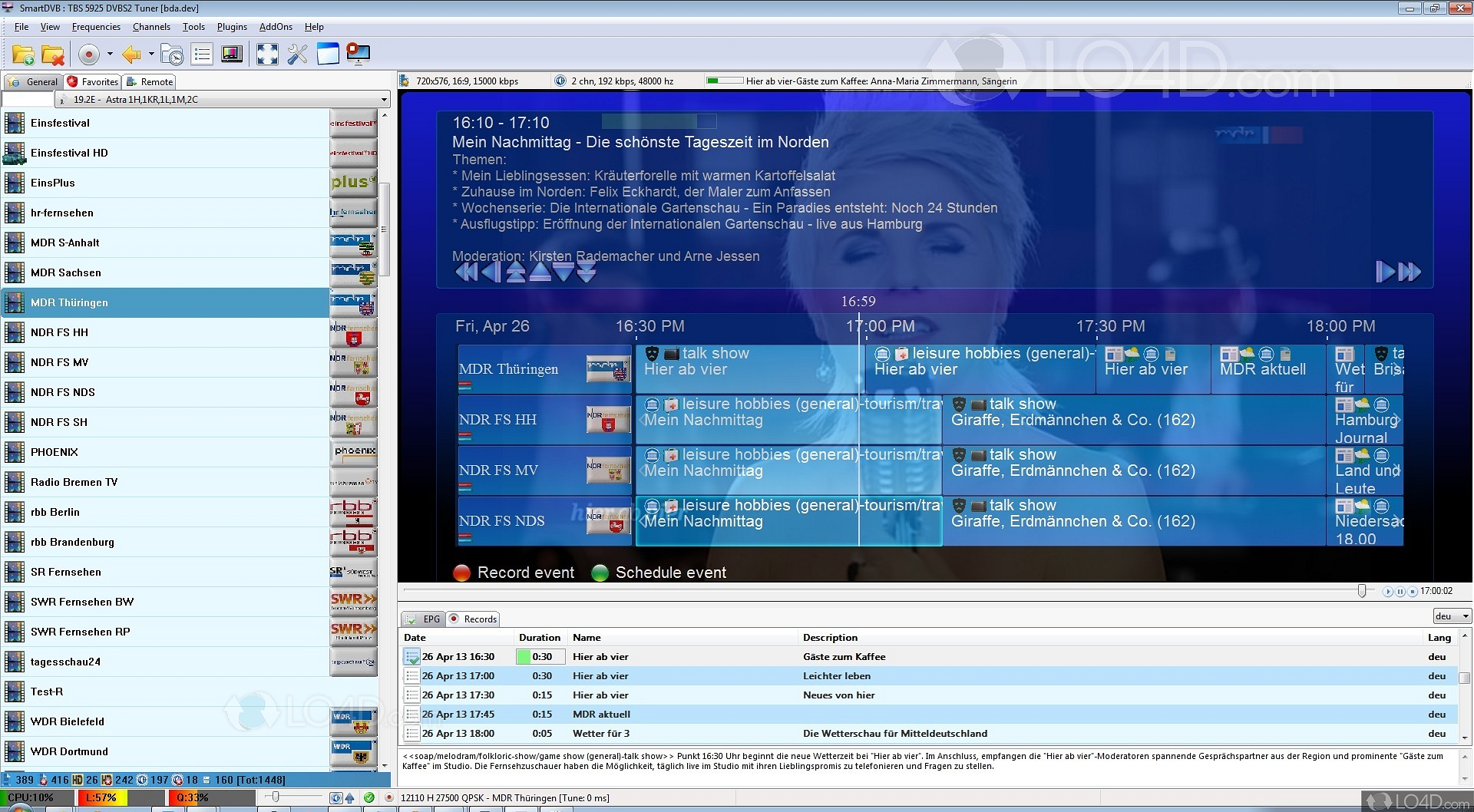Open a channel list with the add-folder icon
The image size is (1474, 812).
21,54
